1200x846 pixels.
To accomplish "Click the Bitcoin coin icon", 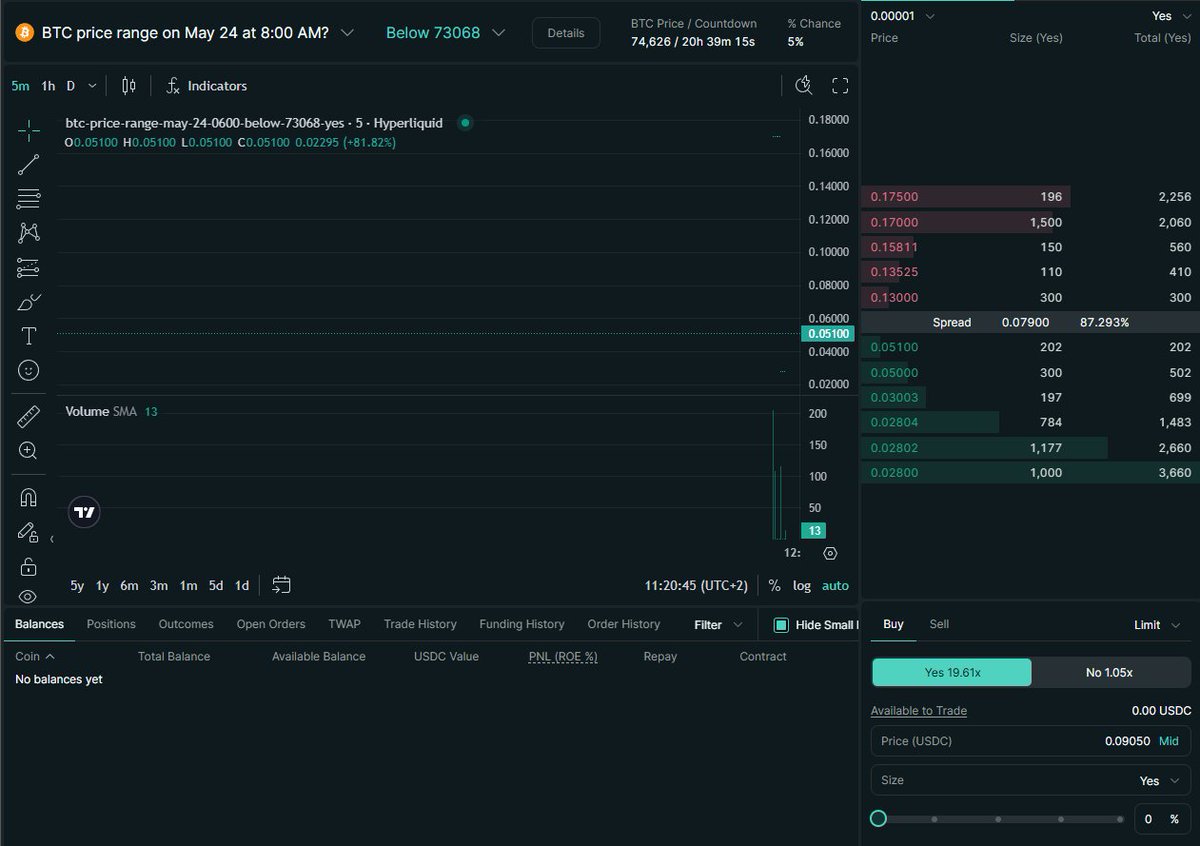I will (24, 33).
